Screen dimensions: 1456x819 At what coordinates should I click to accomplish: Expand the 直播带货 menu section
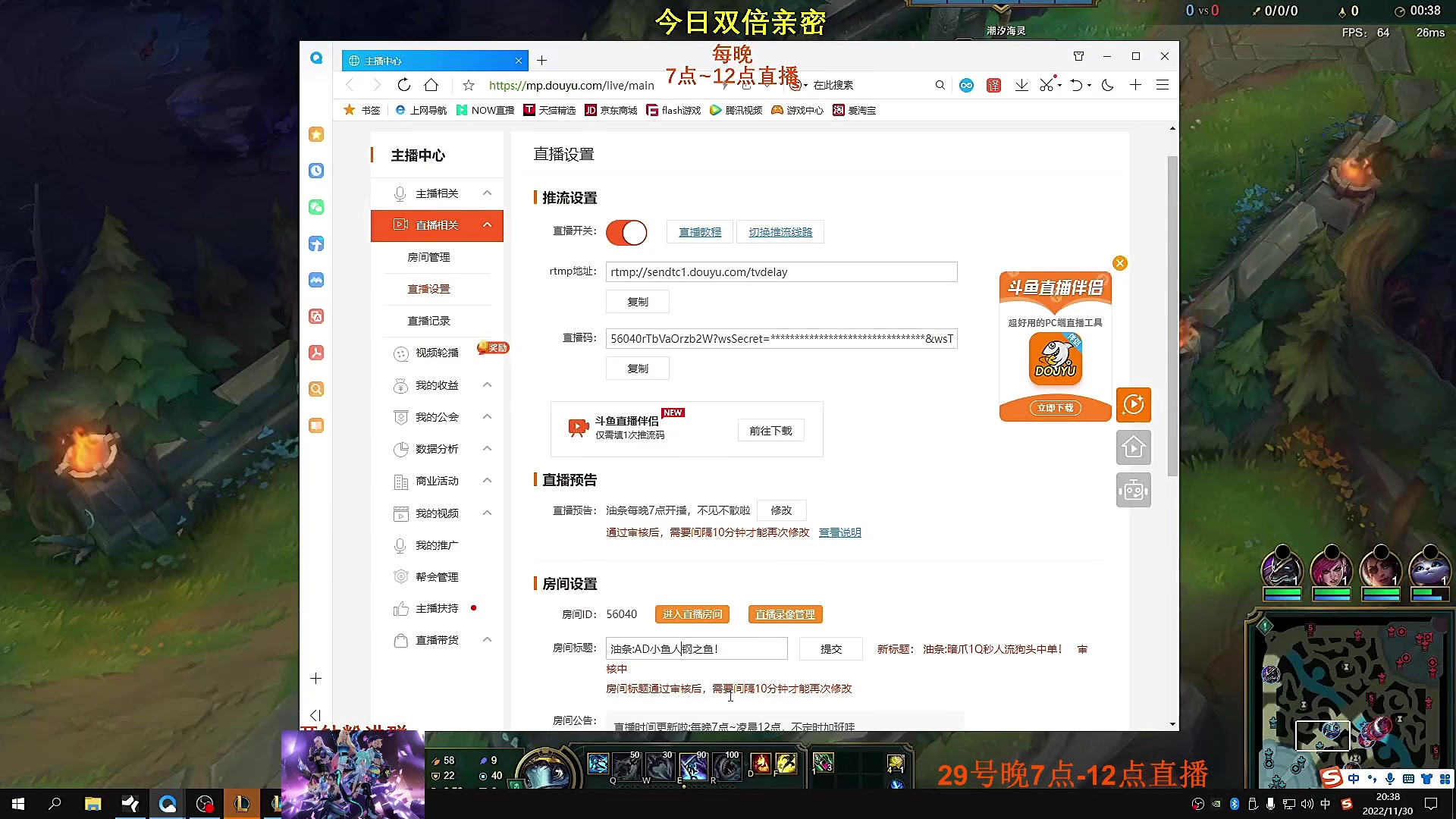487,640
